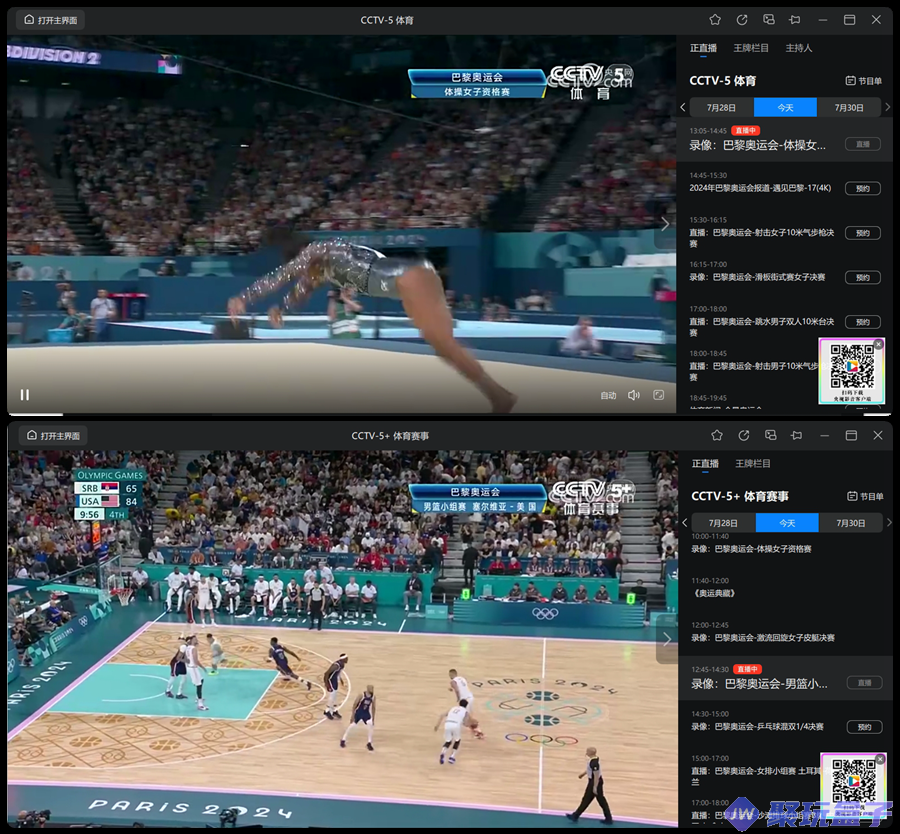Reserve the 14:45-15:30 遇见巴黎 program with 预约
900x834 pixels.
[863, 188]
